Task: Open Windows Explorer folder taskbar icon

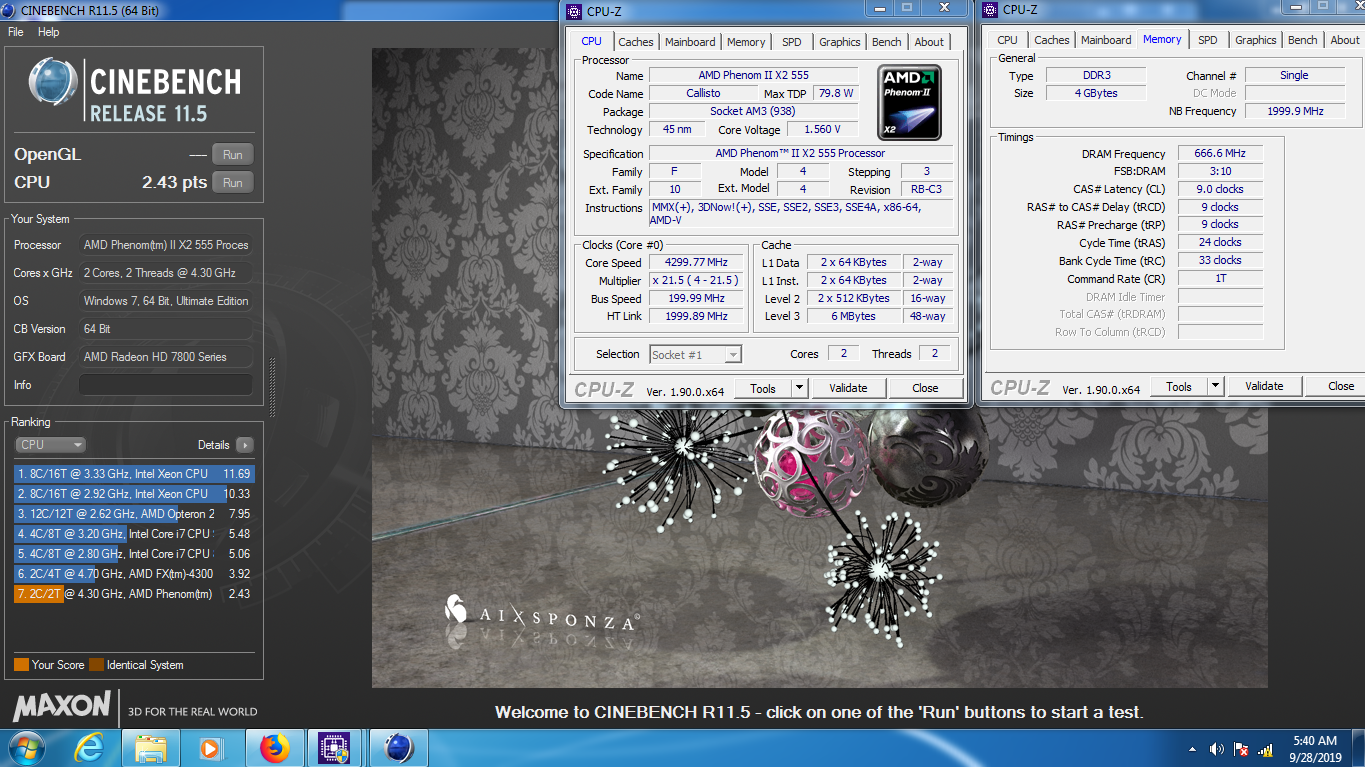Action: click(152, 747)
